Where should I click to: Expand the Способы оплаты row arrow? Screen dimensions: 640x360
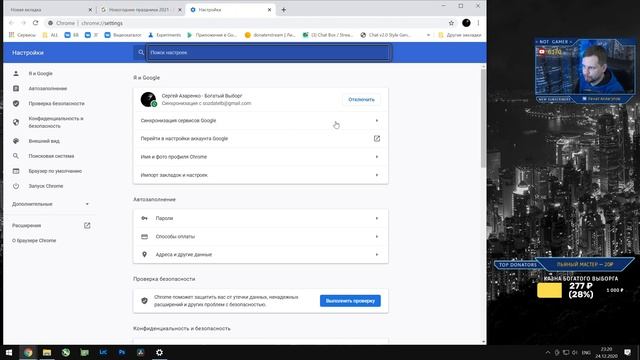coord(377,236)
